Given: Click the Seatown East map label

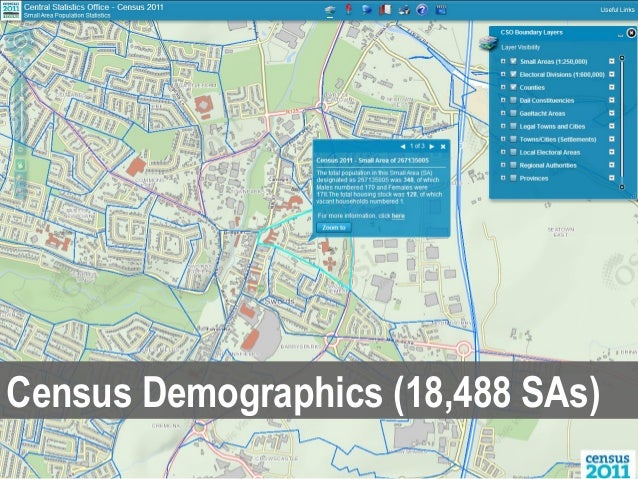Looking at the screenshot, I should coord(561,232).
